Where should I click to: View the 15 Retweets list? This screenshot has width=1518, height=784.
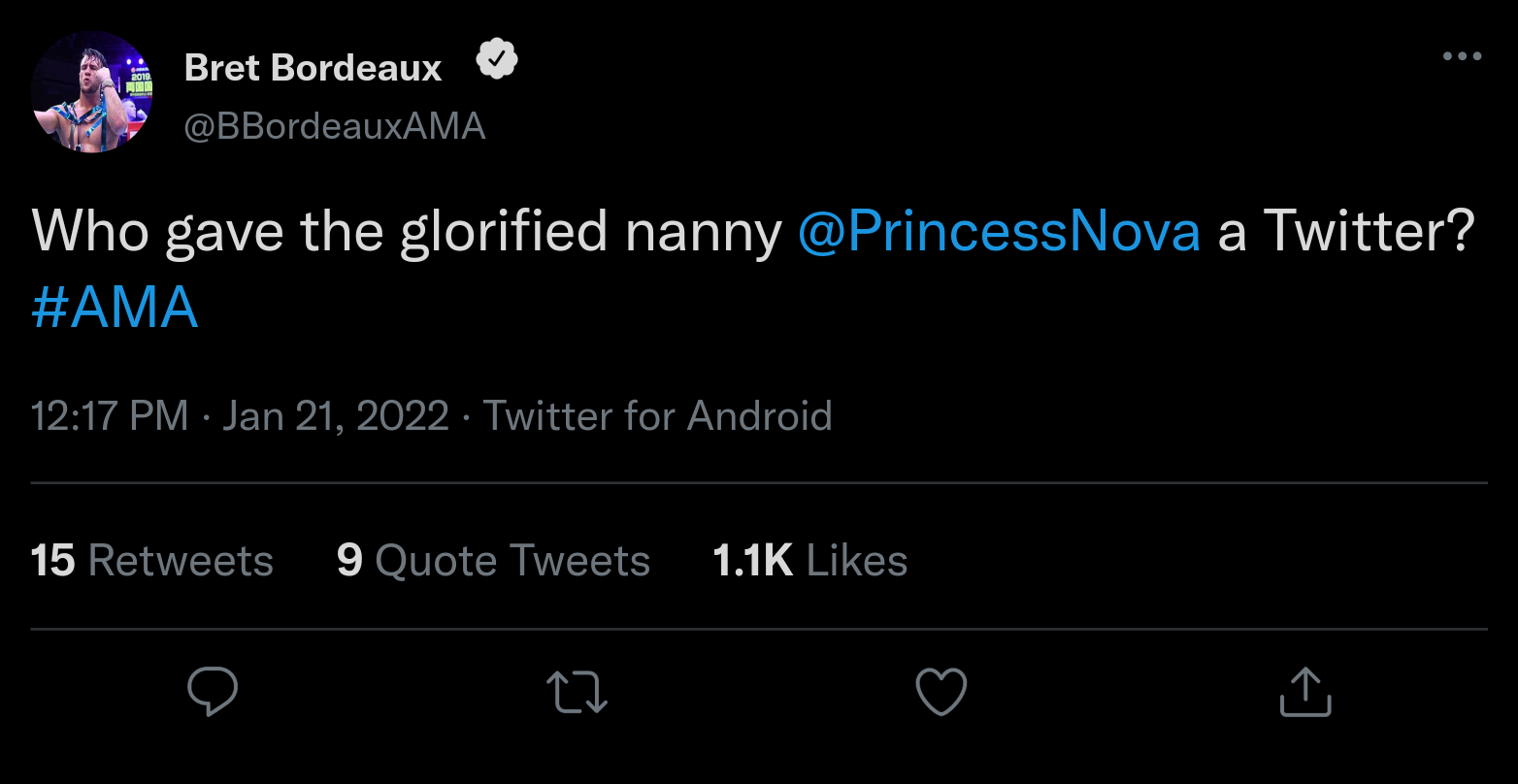152,561
